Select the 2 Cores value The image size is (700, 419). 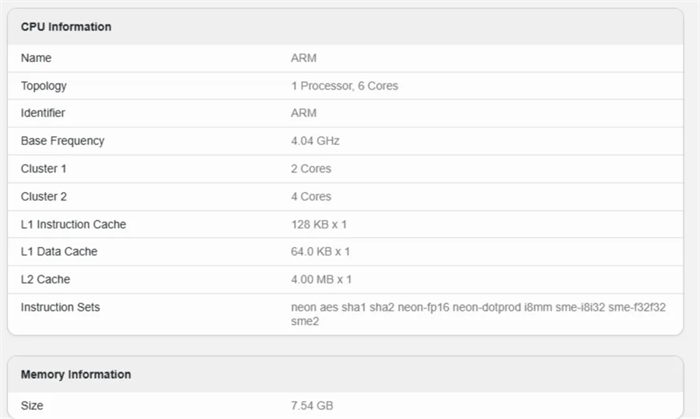click(311, 169)
